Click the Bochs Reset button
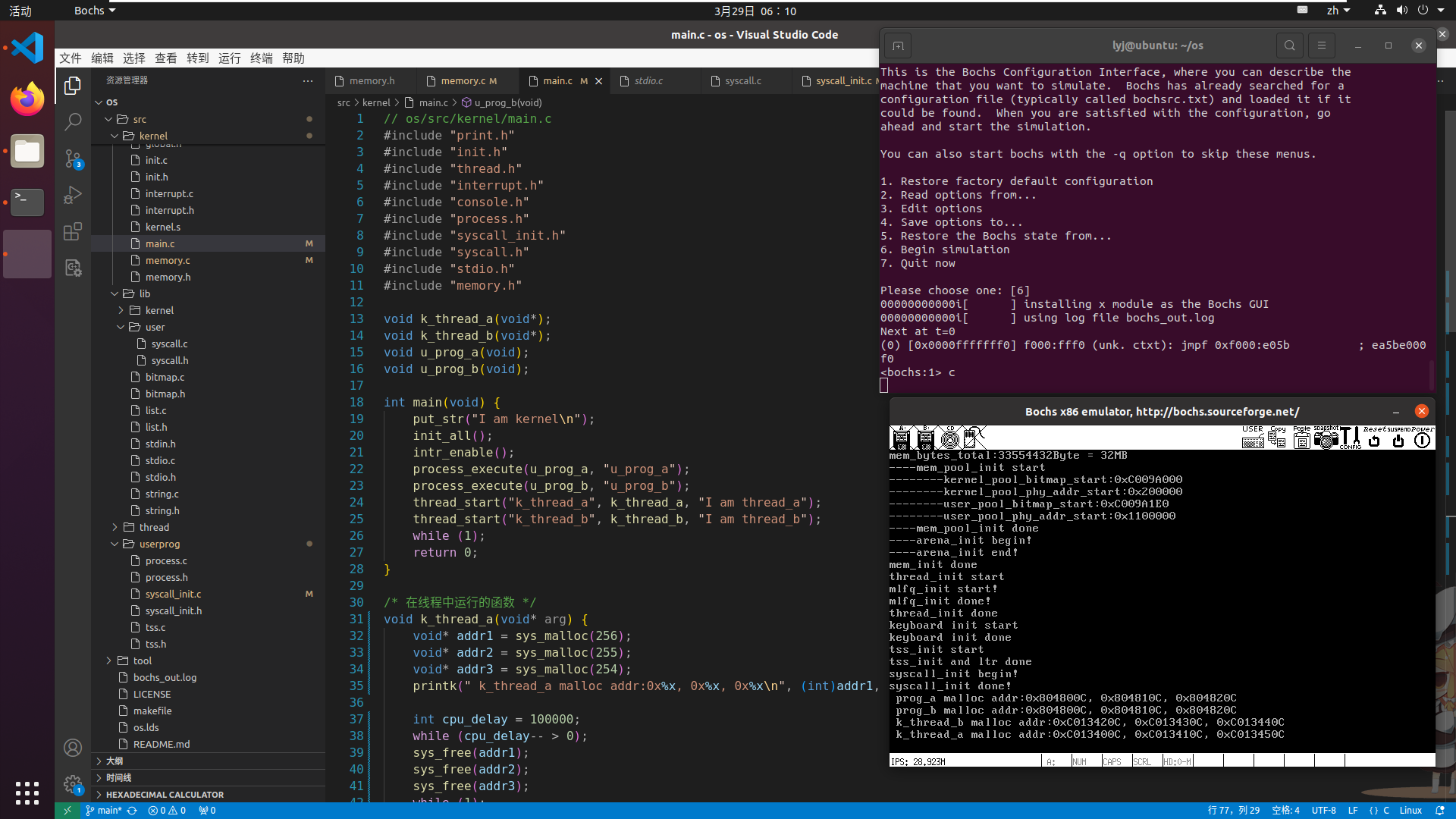Viewport: 1456px width, 819px height. point(1374,438)
